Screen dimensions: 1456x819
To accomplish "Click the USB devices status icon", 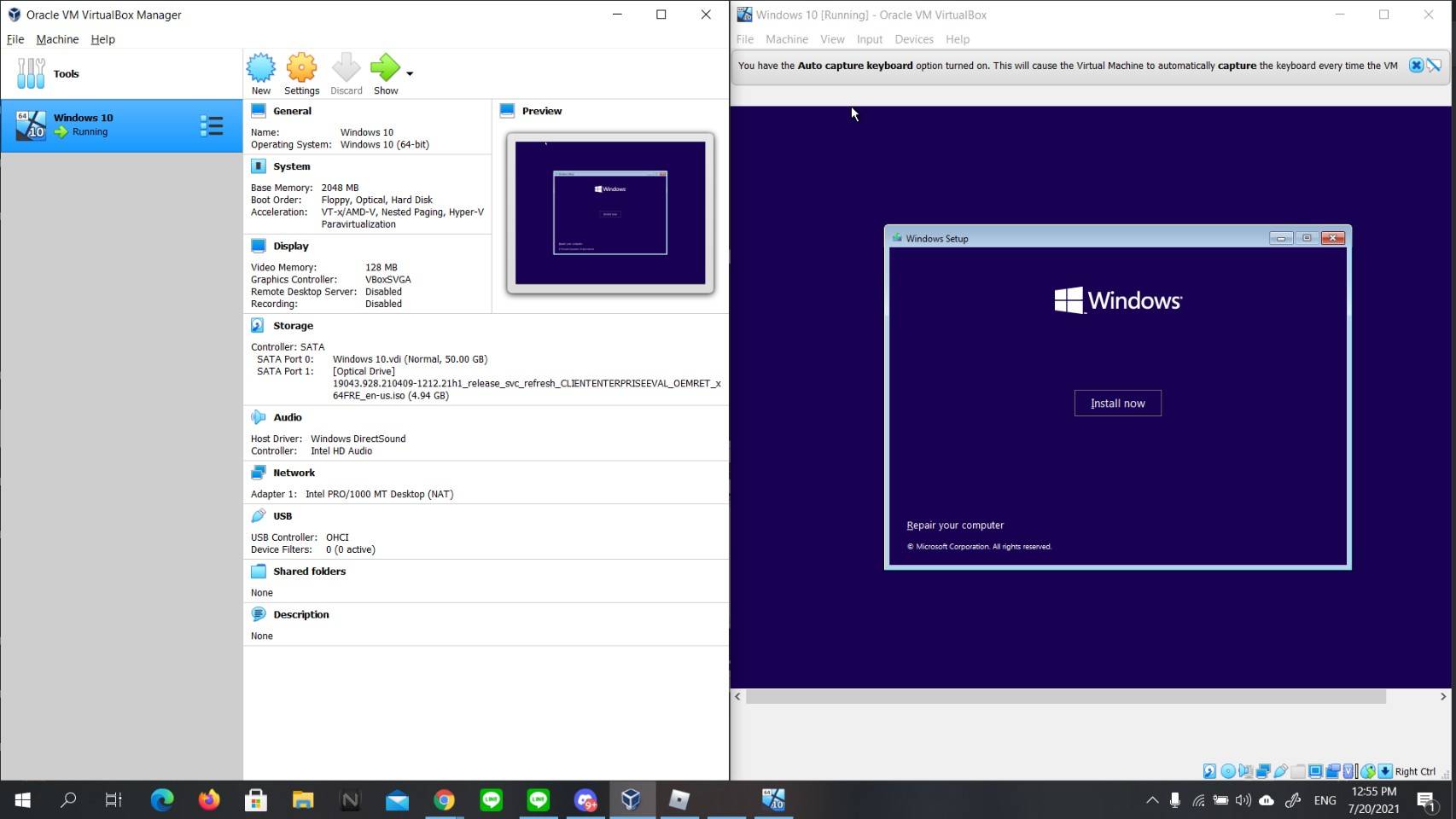I will (x=1280, y=771).
